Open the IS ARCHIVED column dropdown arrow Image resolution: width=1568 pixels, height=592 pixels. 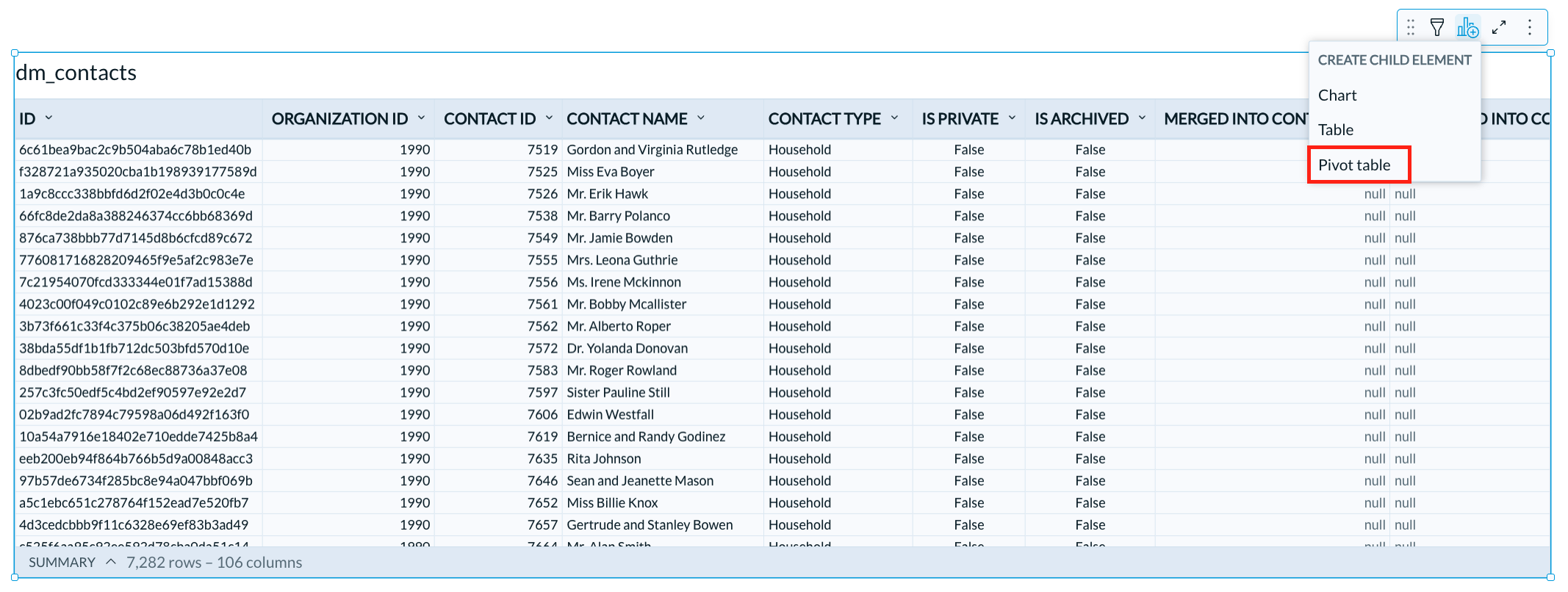click(x=1142, y=118)
